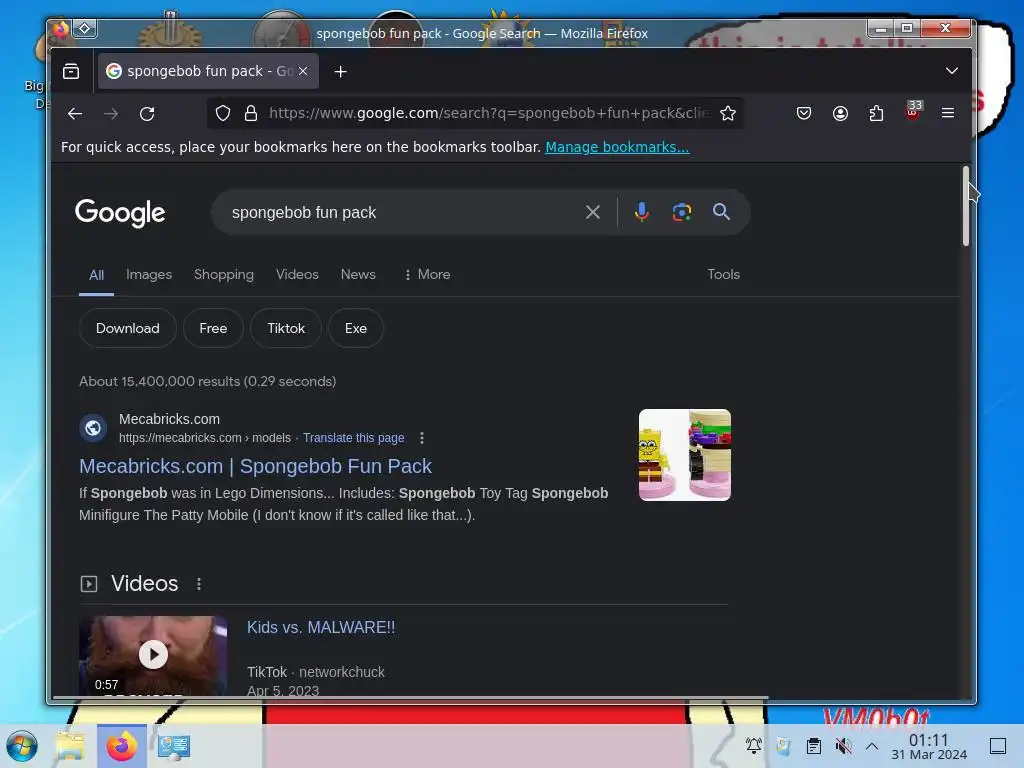Go back to the previous page

tap(74, 114)
